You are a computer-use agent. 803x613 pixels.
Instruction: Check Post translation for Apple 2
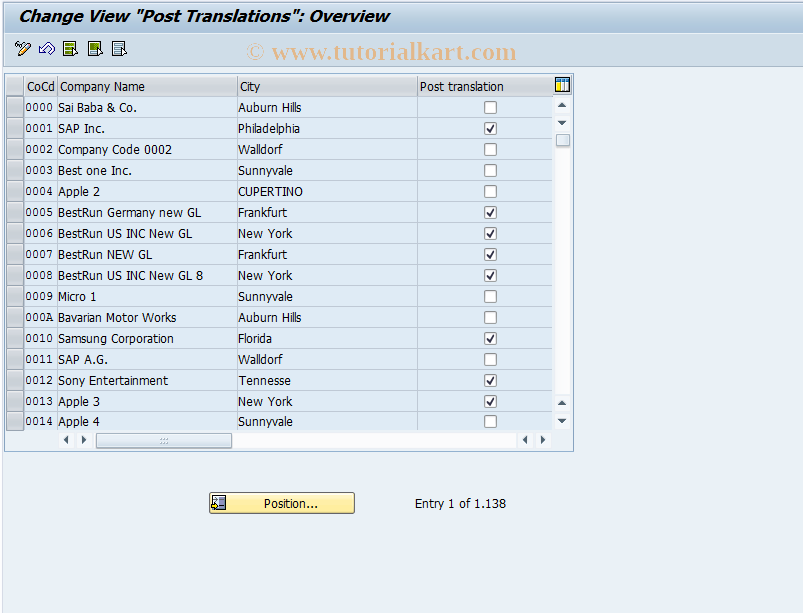pos(490,192)
